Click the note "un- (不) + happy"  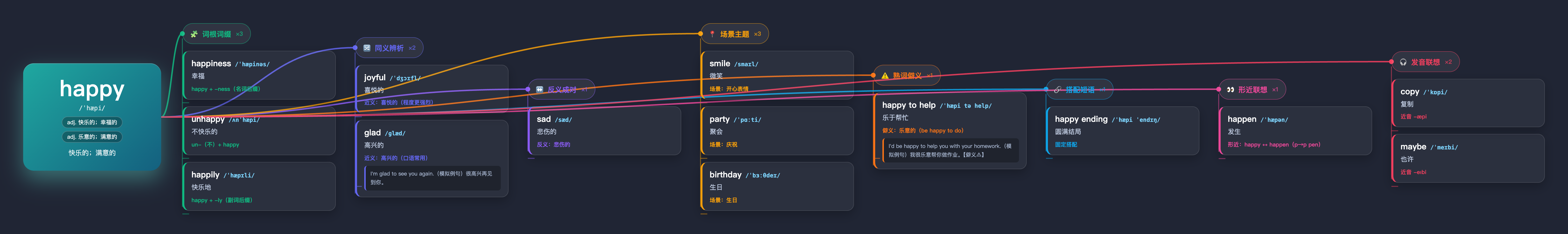click(x=215, y=145)
